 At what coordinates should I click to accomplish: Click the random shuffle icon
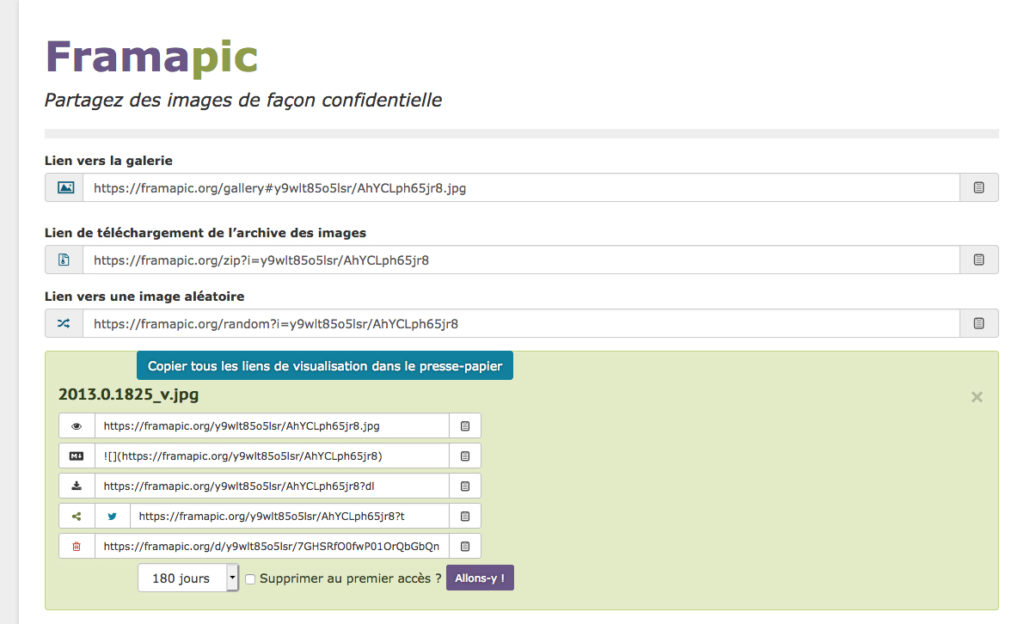point(64,323)
